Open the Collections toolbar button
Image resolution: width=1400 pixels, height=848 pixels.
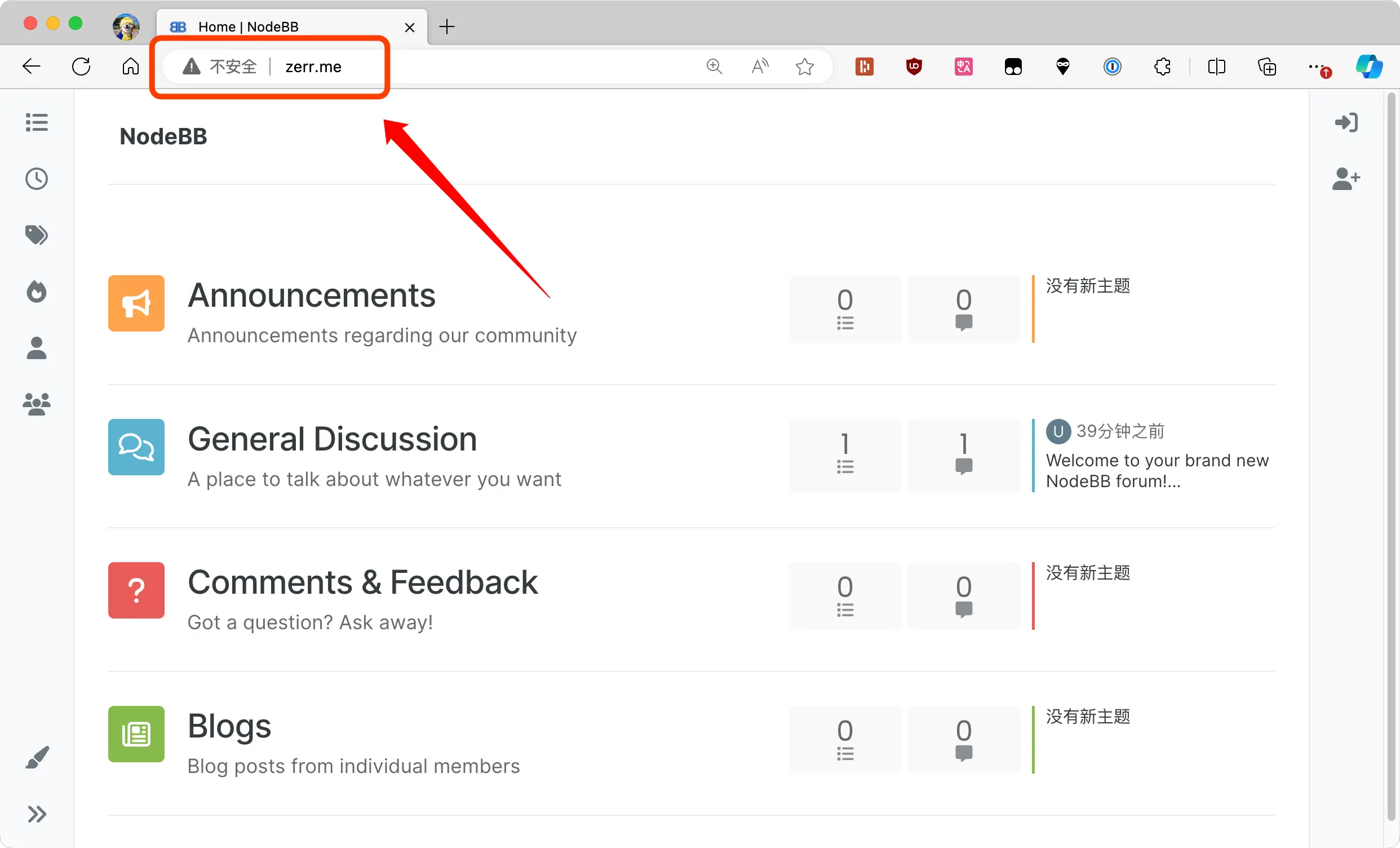pyautogui.click(x=1267, y=67)
